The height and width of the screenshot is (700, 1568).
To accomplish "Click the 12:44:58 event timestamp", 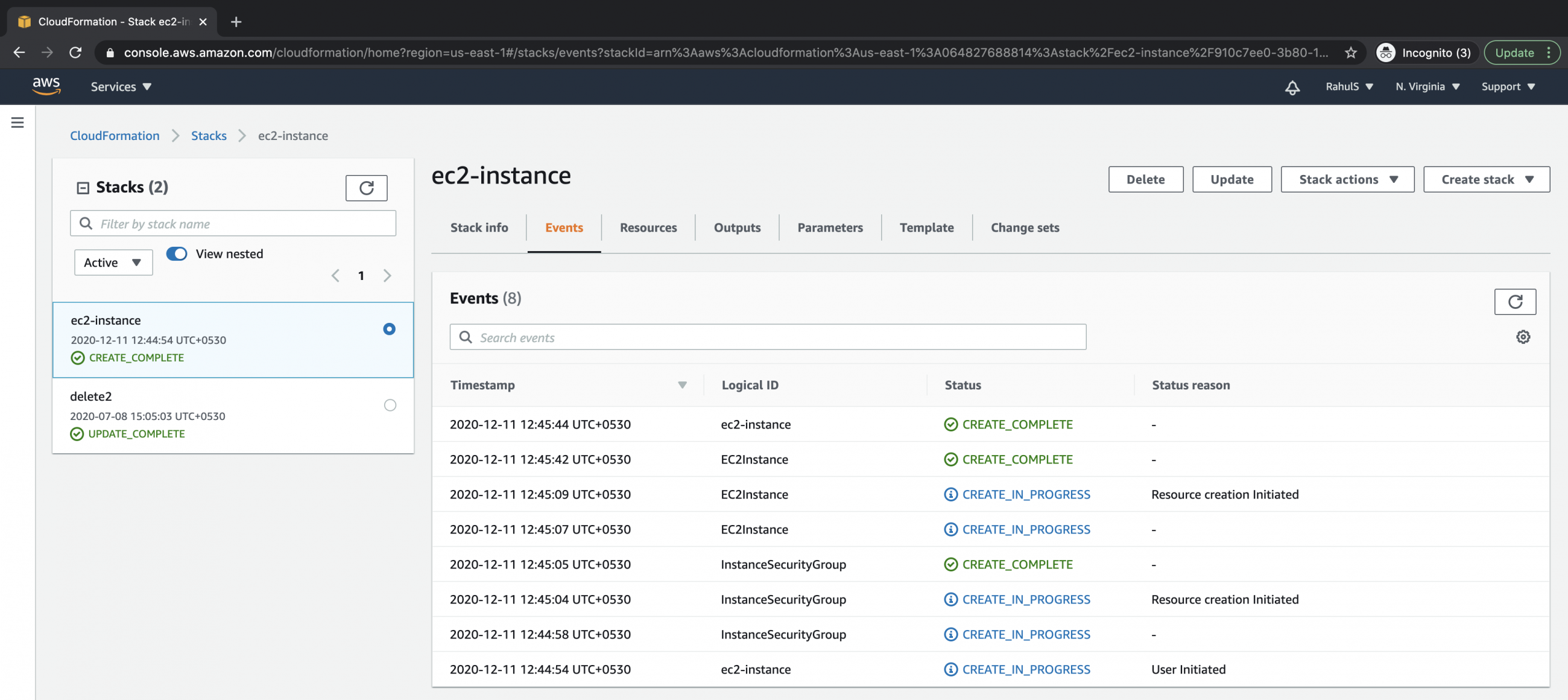I will tap(540, 634).
